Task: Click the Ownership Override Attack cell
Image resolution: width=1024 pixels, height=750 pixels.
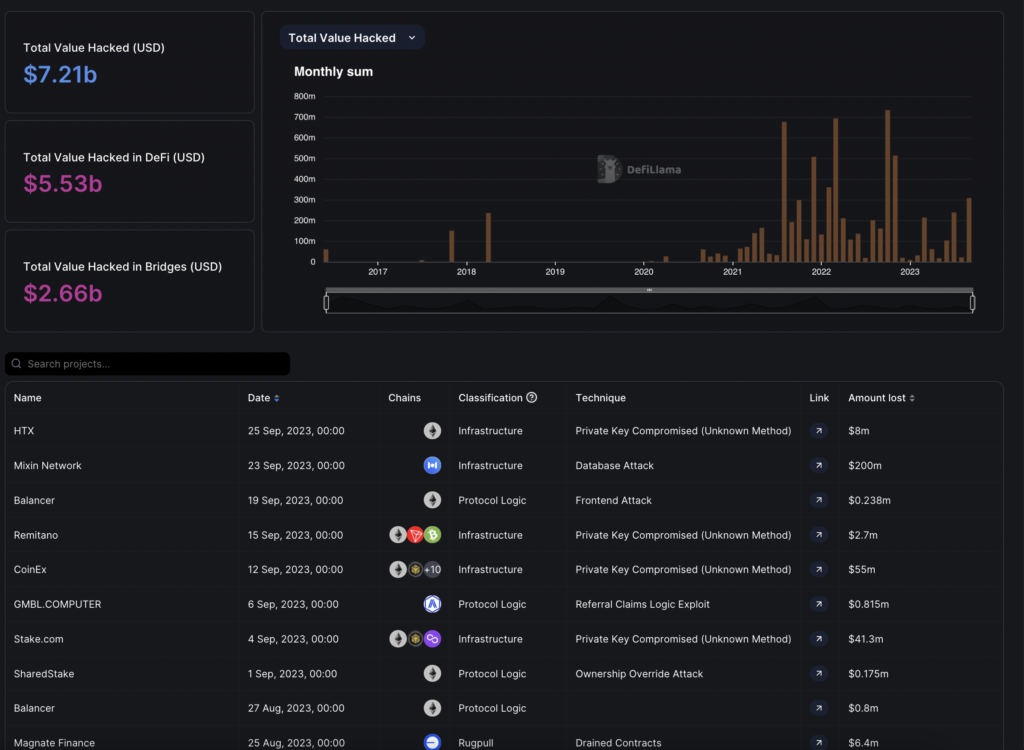Action: [639, 674]
